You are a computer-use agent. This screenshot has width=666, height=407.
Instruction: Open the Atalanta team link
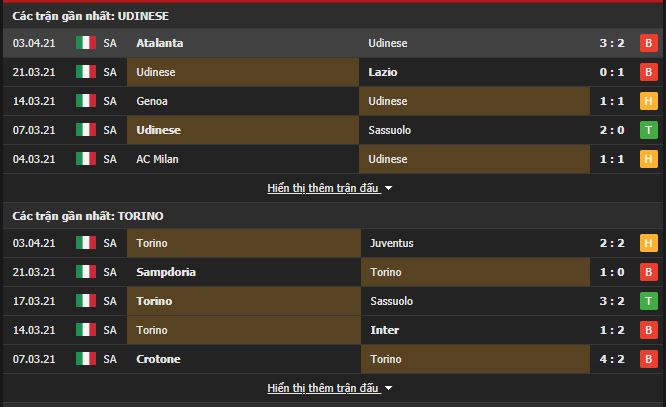coord(160,43)
